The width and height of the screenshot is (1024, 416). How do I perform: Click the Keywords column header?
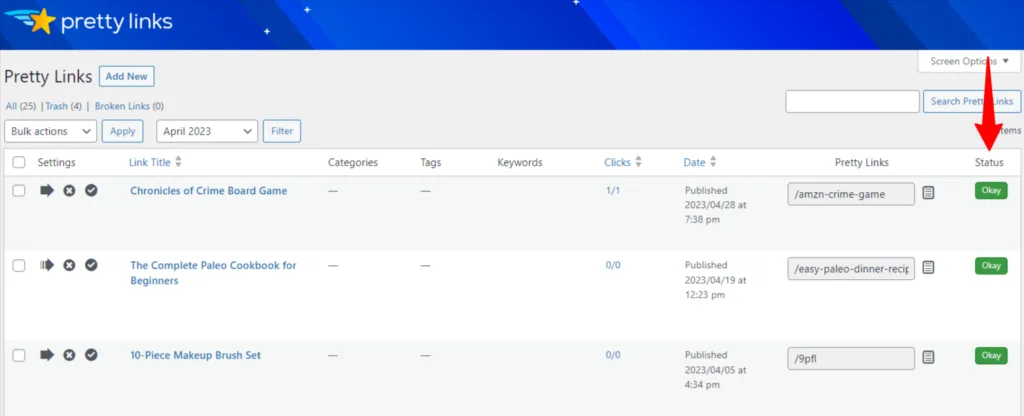tap(520, 163)
